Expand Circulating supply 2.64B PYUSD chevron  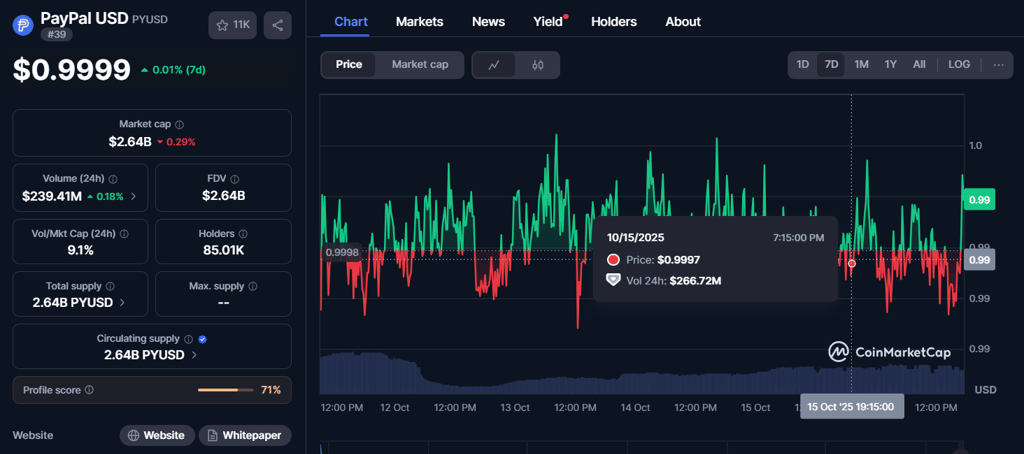click(x=194, y=355)
